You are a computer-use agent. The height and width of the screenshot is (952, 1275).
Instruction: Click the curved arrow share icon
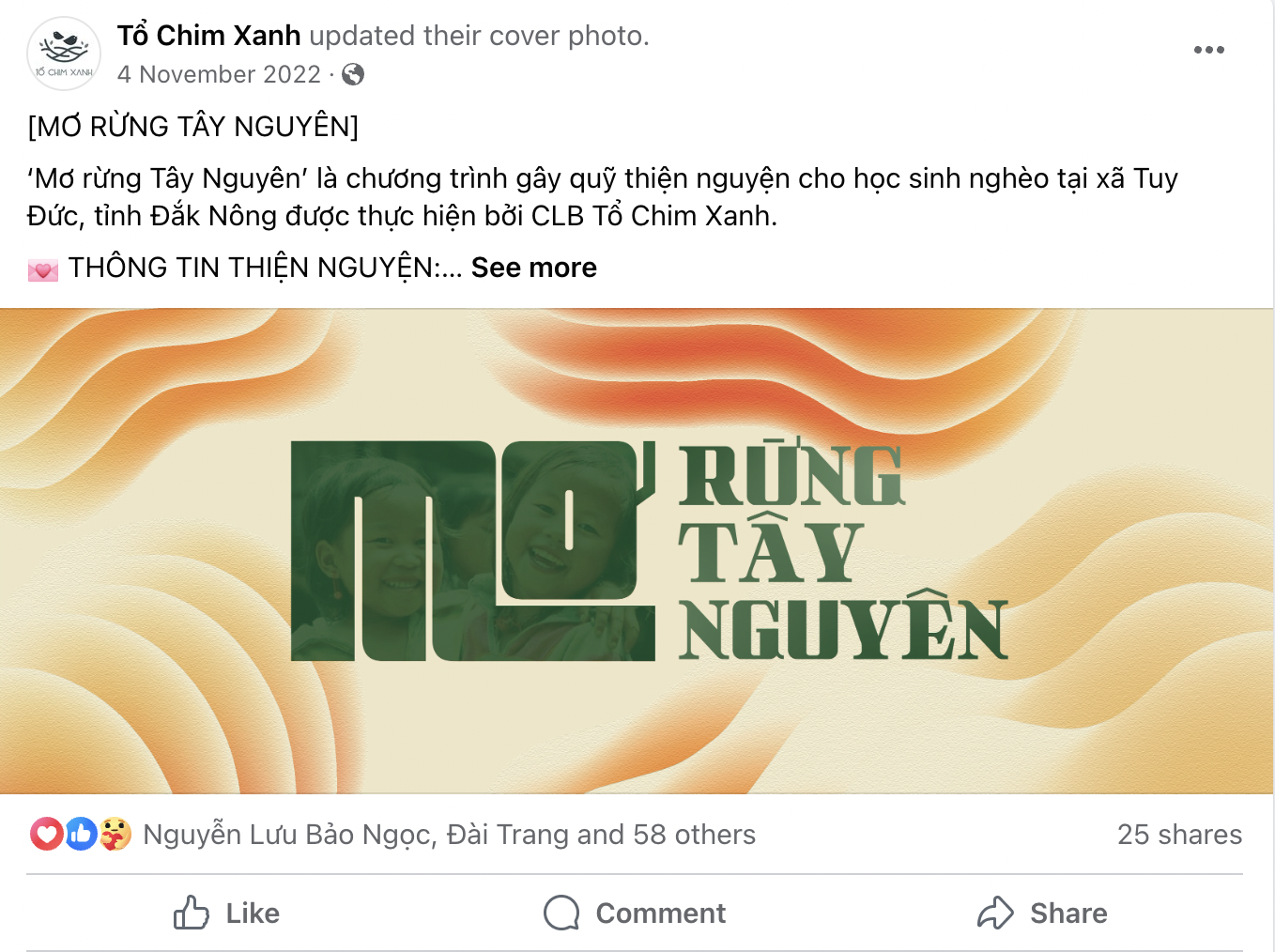click(995, 913)
